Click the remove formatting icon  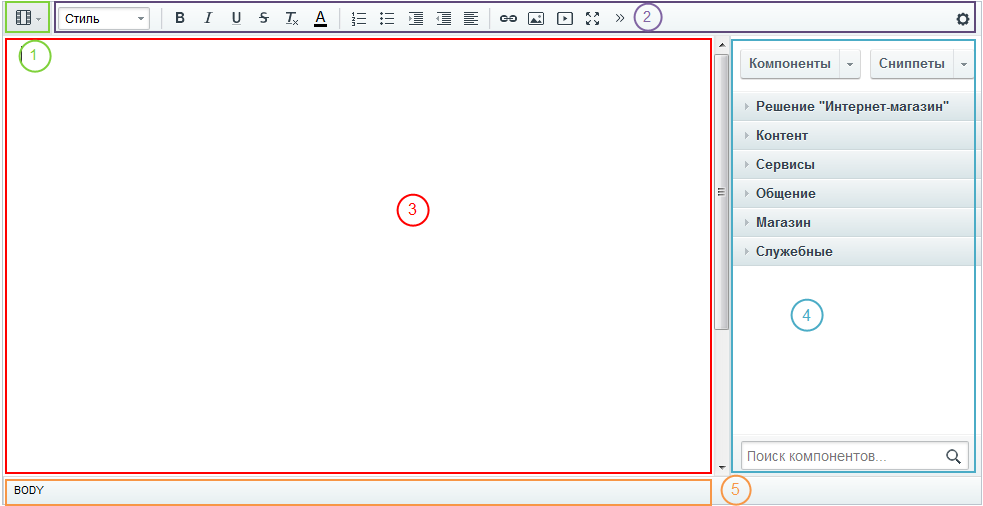tap(291, 18)
